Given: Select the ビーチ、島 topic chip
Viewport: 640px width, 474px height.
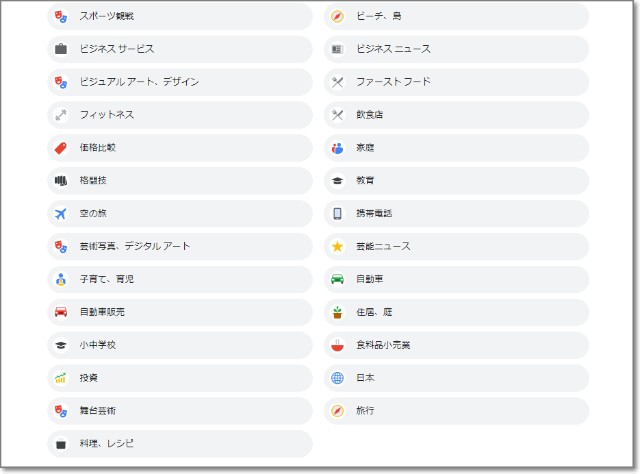Looking at the screenshot, I should [456, 16].
